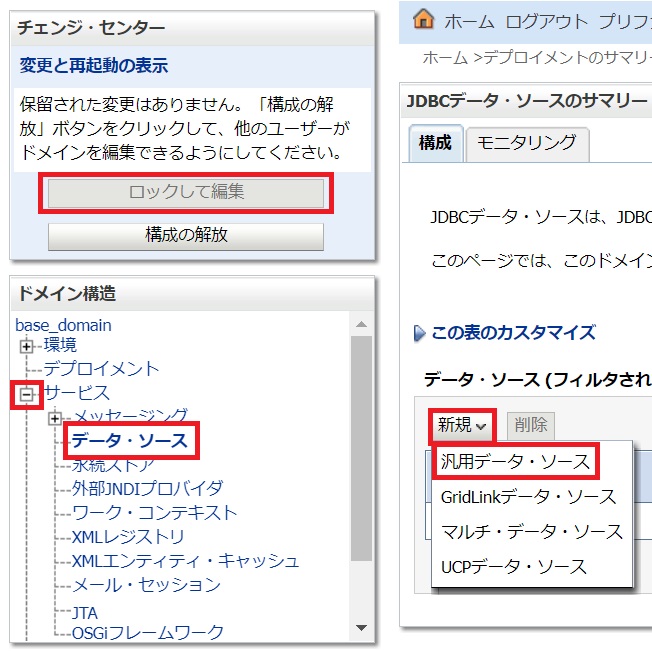Open base_domain root node
The height and width of the screenshot is (651, 652).
[63, 325]
